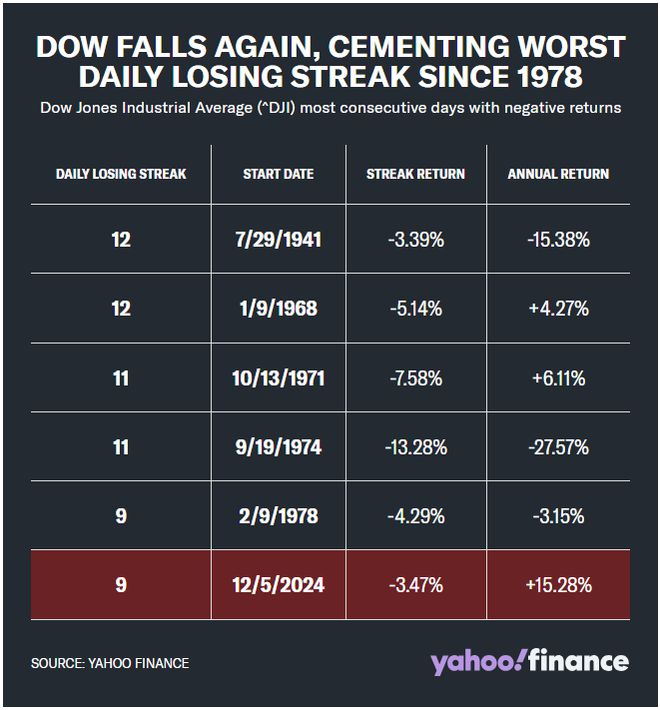Select the main headline about Dow falling
This screenshot has height=710, width=660.
click(x=330, y=61)
